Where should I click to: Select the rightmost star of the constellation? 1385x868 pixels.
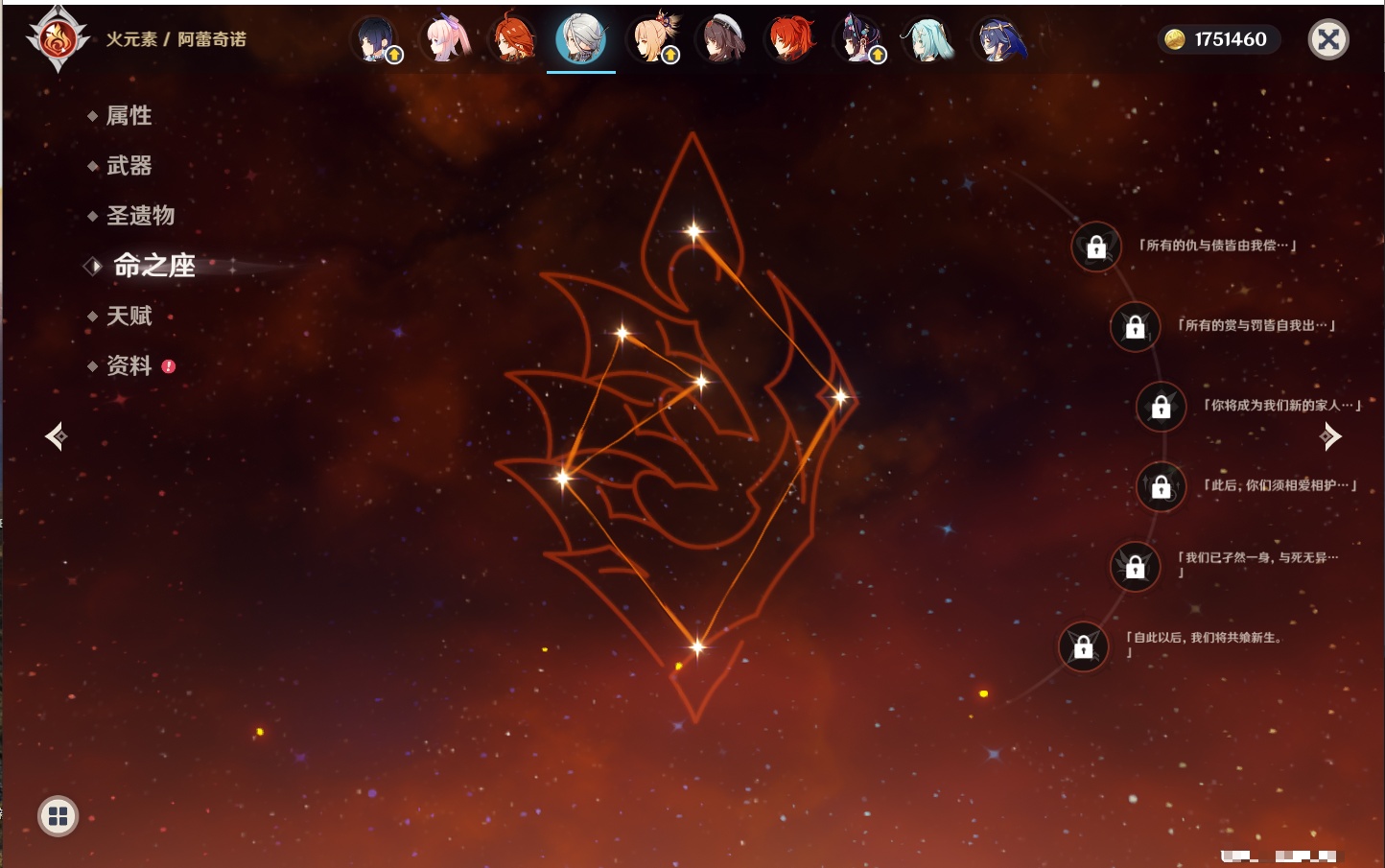coord(840,396)
